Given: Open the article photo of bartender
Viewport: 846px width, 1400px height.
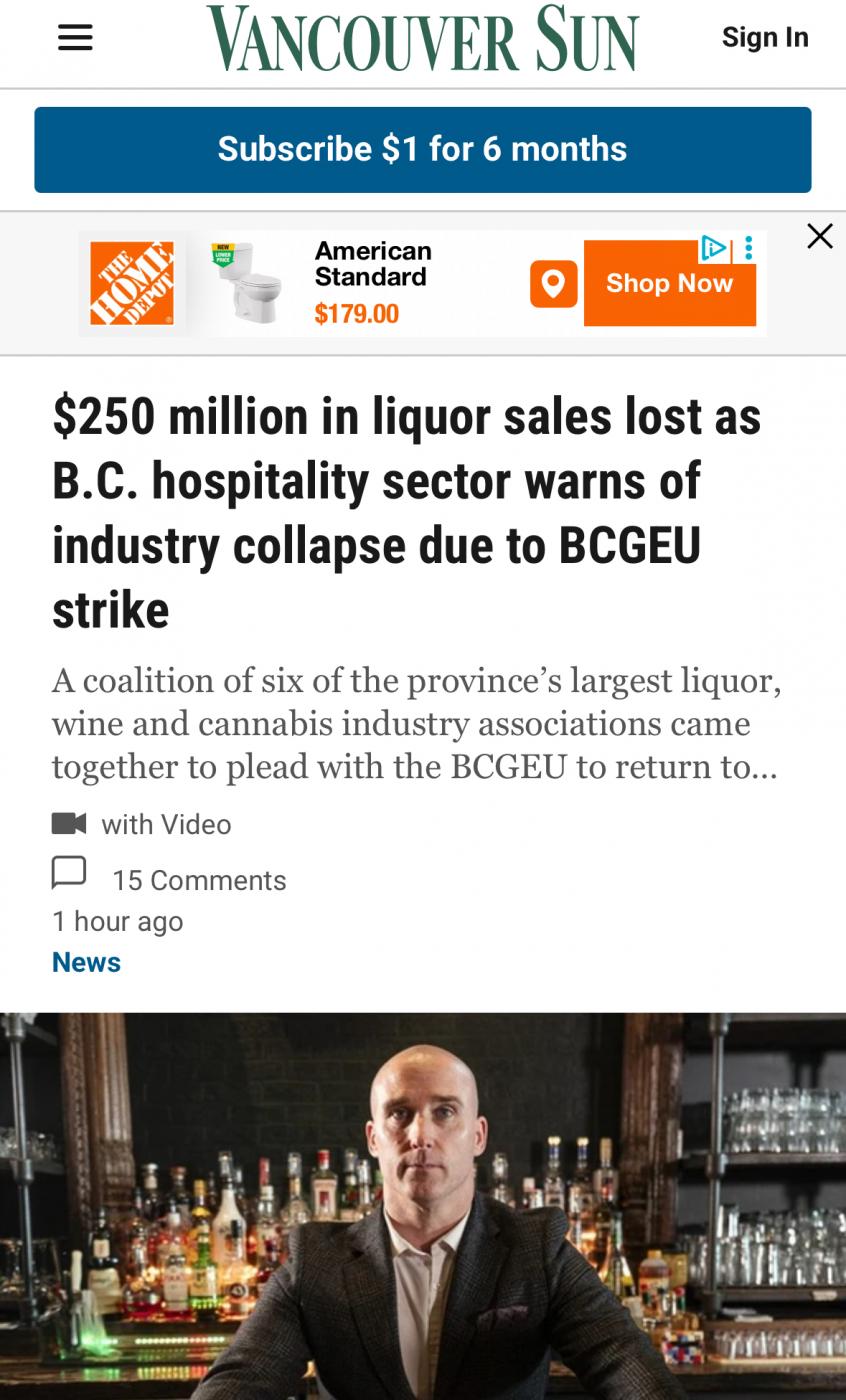Looking at the screenshot, I should [x=423, y=1206].
